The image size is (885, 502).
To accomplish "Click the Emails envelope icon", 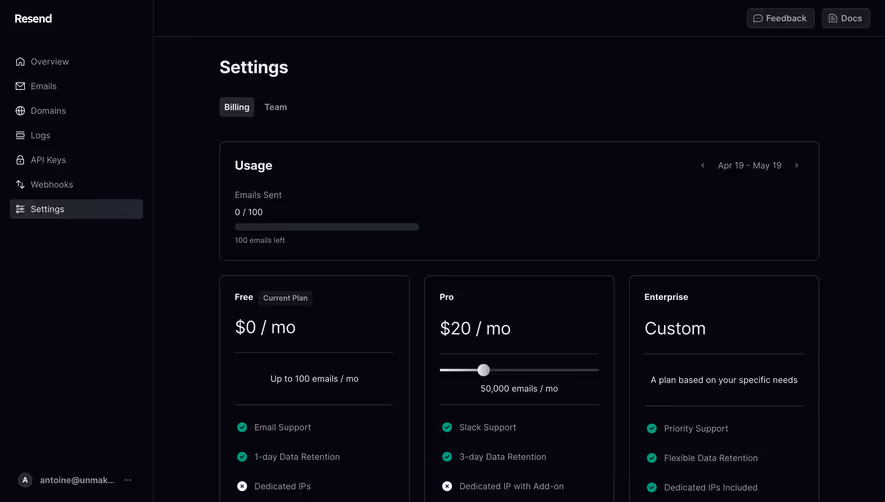I will pyautogui.click(x=20, y=86).
